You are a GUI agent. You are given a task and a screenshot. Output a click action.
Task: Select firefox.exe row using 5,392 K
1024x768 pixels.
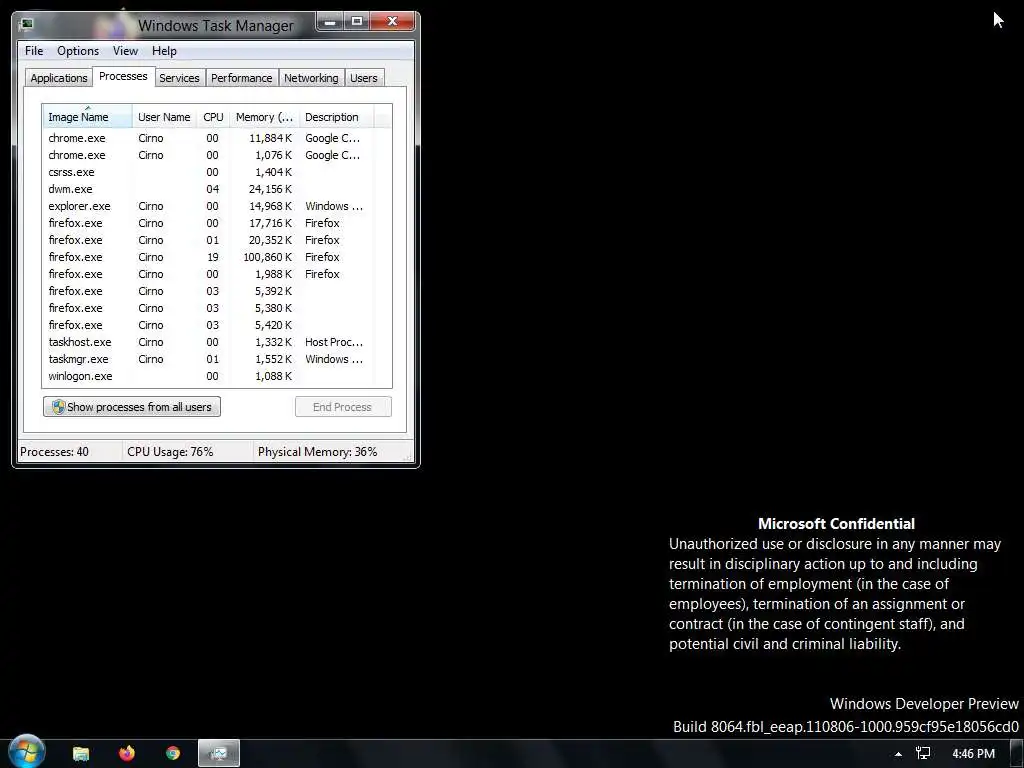217,291
